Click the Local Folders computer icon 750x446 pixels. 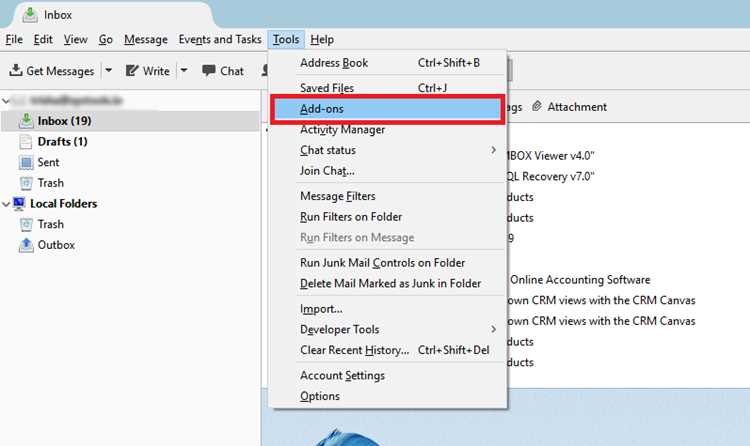19,204
